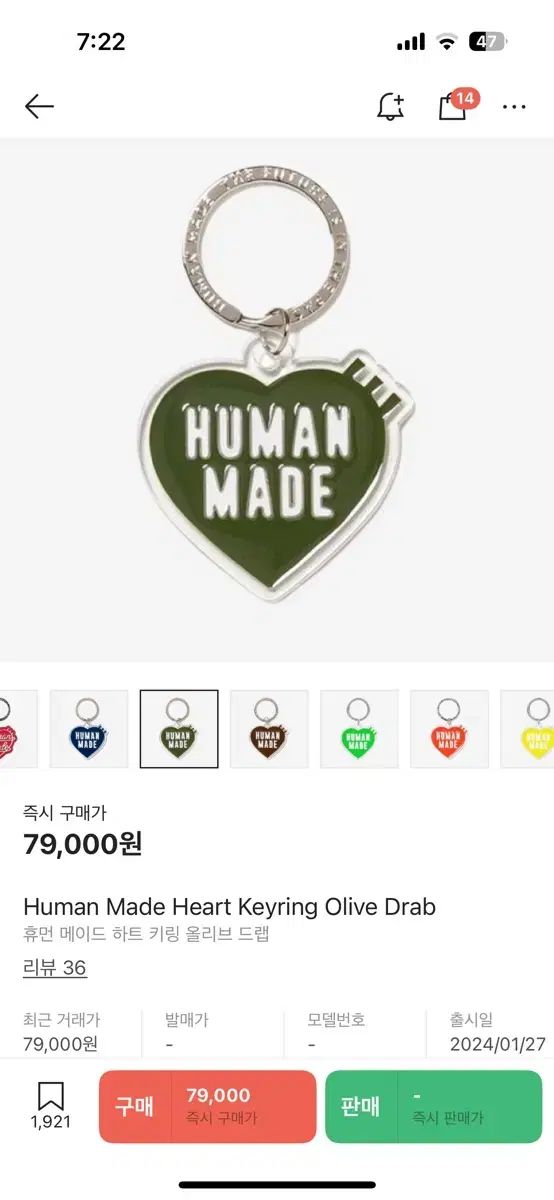Tap the green 판매 sell button

point(434,1106)
